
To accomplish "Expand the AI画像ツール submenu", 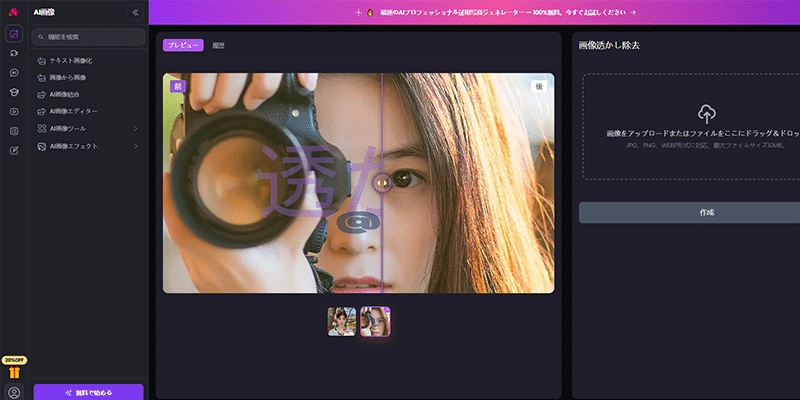I will pos(135,128).
